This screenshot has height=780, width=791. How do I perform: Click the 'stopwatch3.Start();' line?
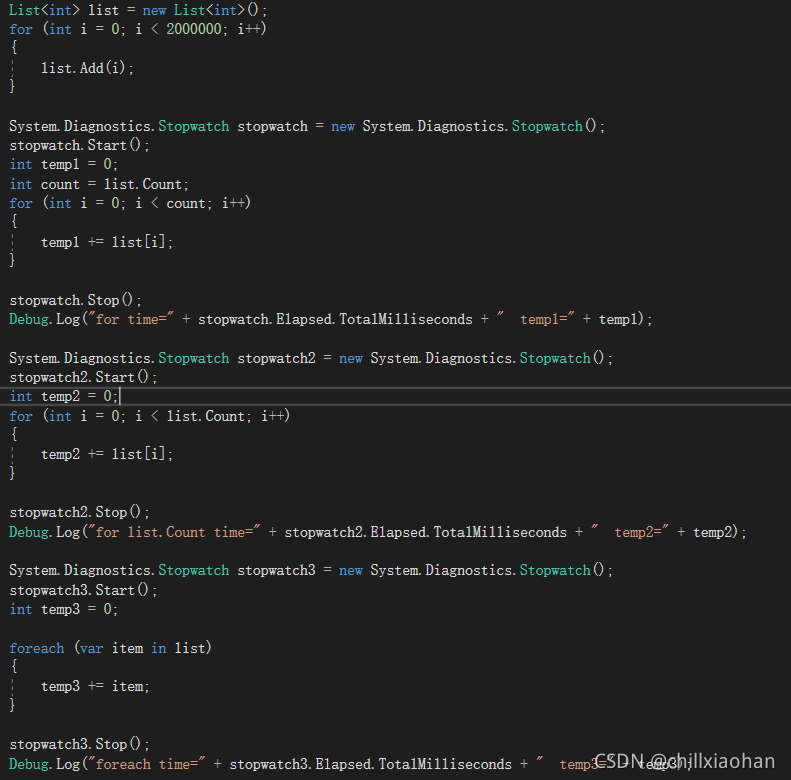83,590
